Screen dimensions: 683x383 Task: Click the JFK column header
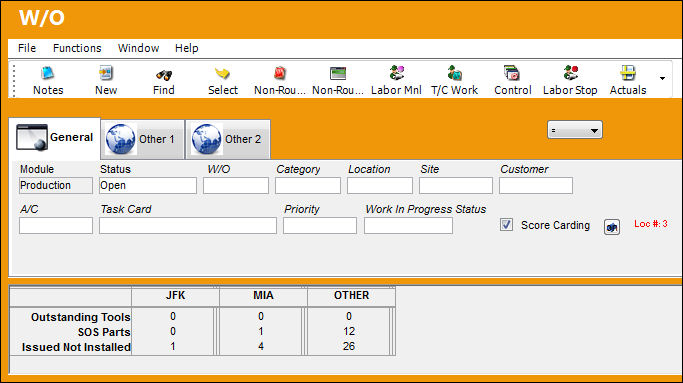tap(176, 296)
